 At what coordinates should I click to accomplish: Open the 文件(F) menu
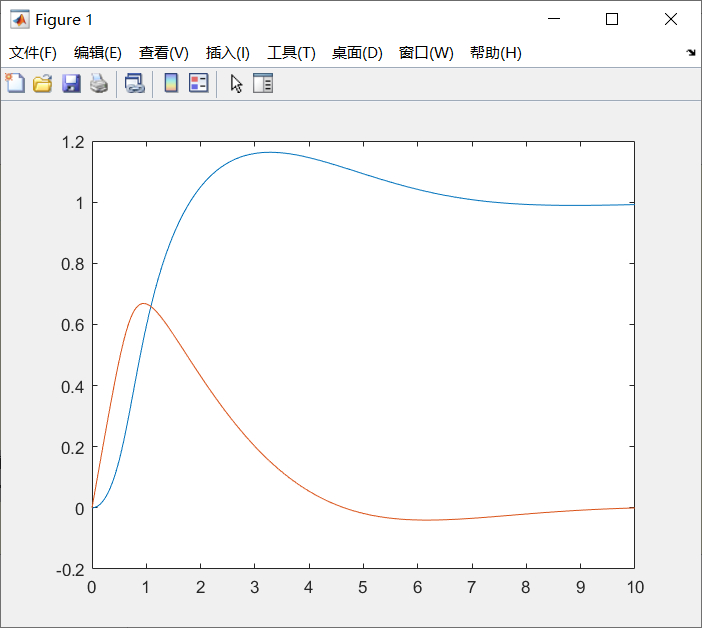pos(33,53)
